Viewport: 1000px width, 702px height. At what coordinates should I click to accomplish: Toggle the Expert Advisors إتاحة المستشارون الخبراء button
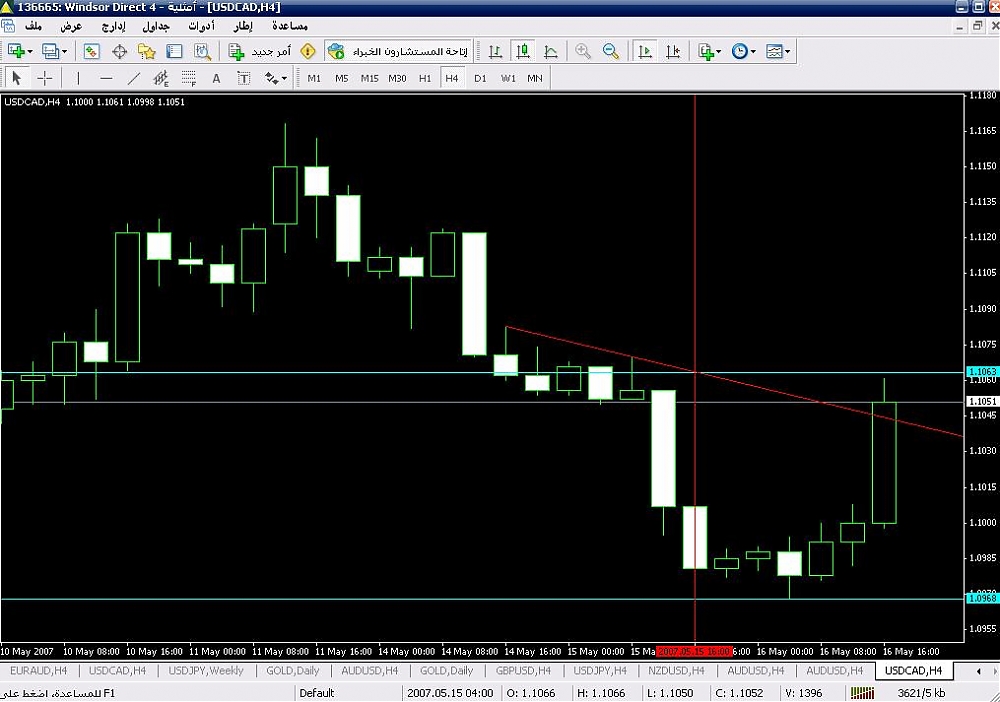[399, 52]
